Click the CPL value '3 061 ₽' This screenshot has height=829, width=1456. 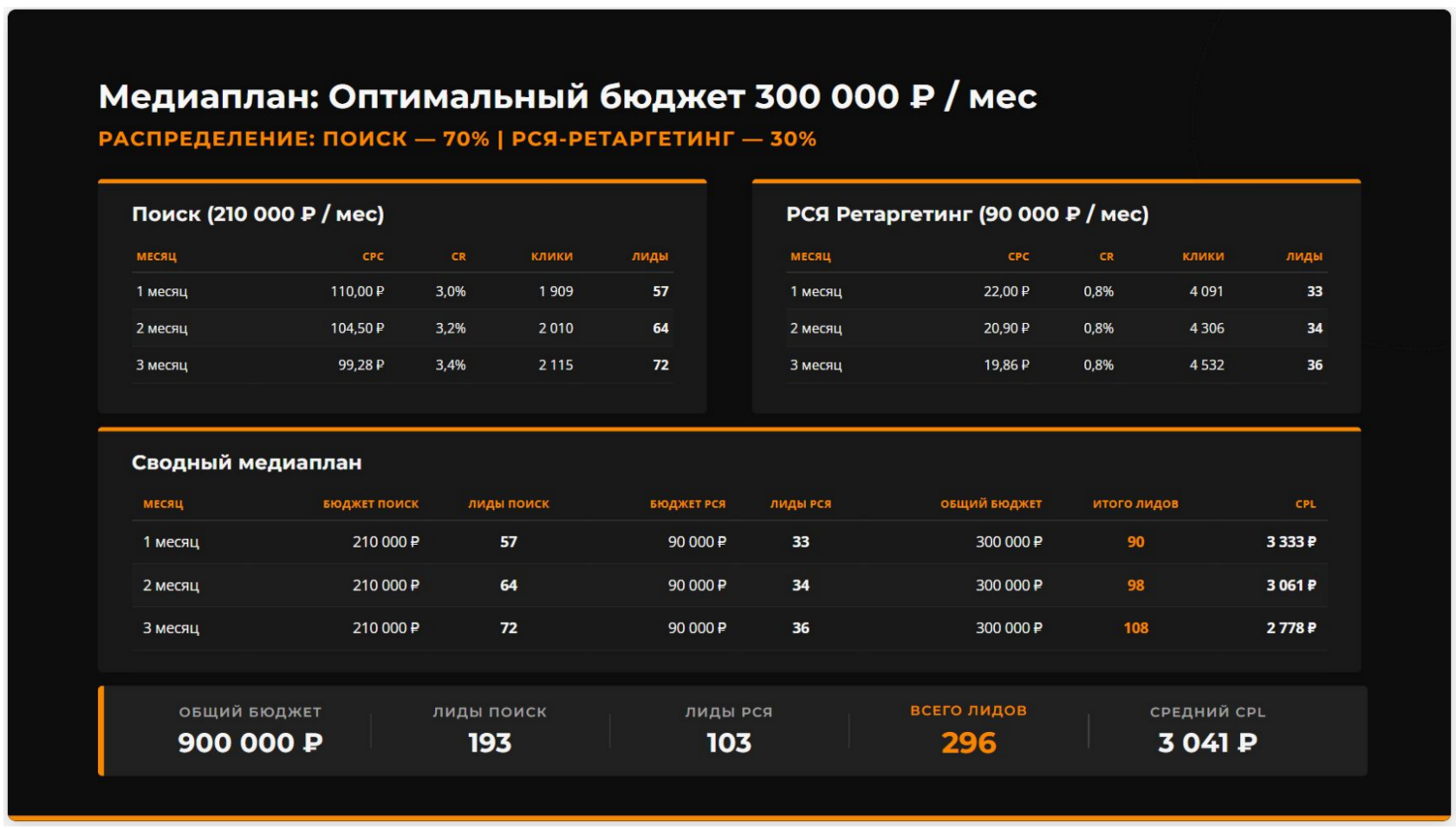coord(1291,586)
